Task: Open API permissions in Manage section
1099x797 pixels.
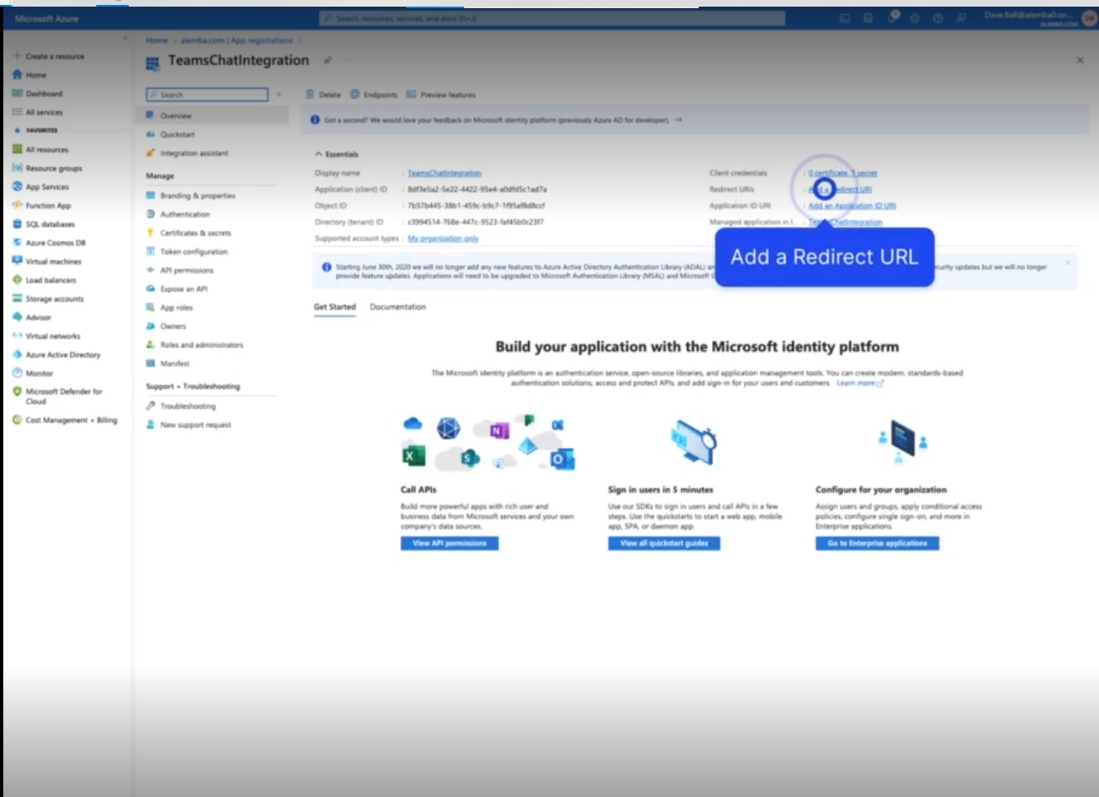Action: coord(186,270)
